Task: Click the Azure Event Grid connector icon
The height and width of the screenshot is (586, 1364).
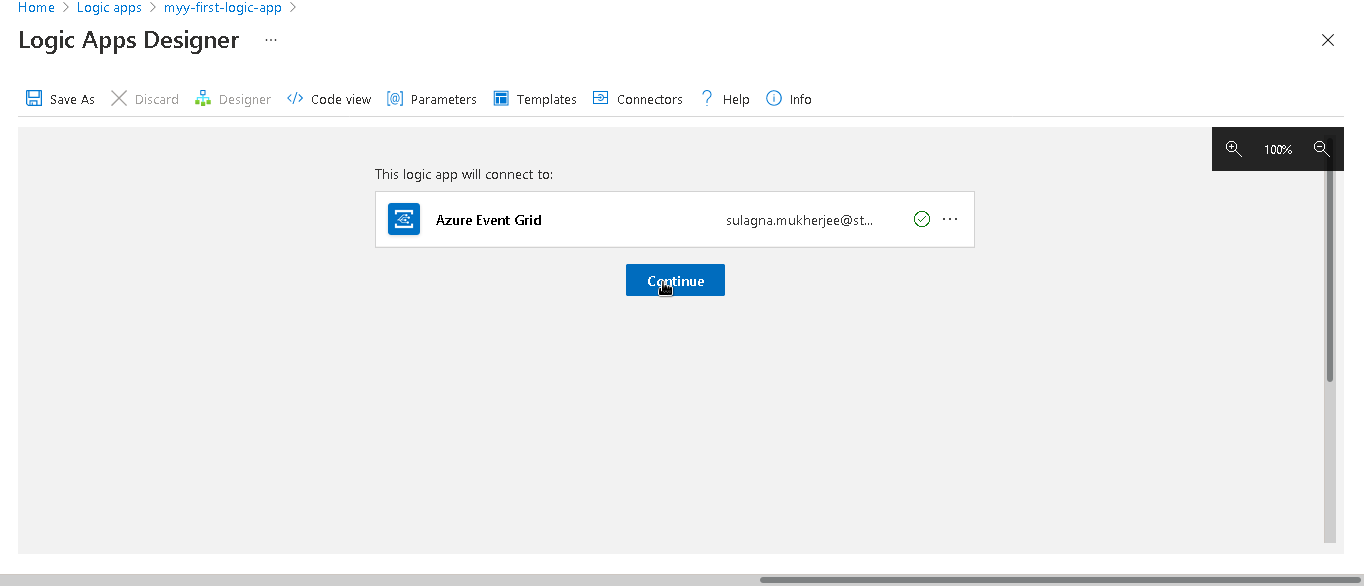Action: pos(404,219)
